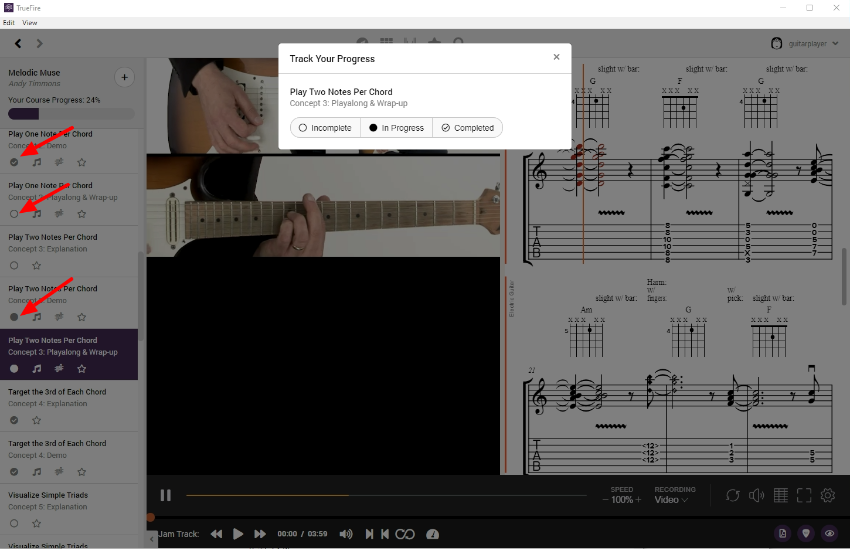The height and width of the screenshot is (549, 850).
Task: Open the Edit menu
Action: [x=9, y=23]
